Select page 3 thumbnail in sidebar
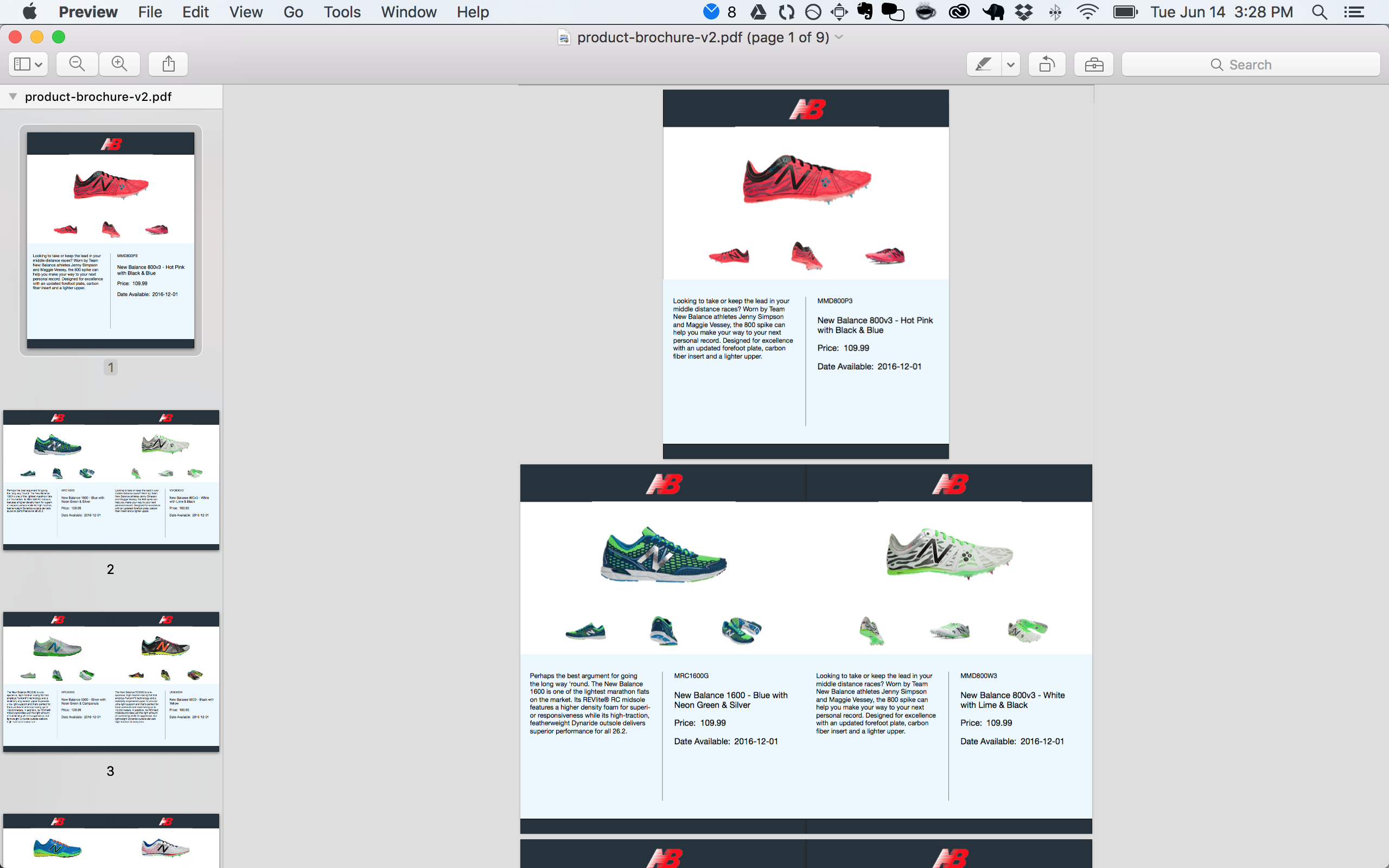 (111, 682)
